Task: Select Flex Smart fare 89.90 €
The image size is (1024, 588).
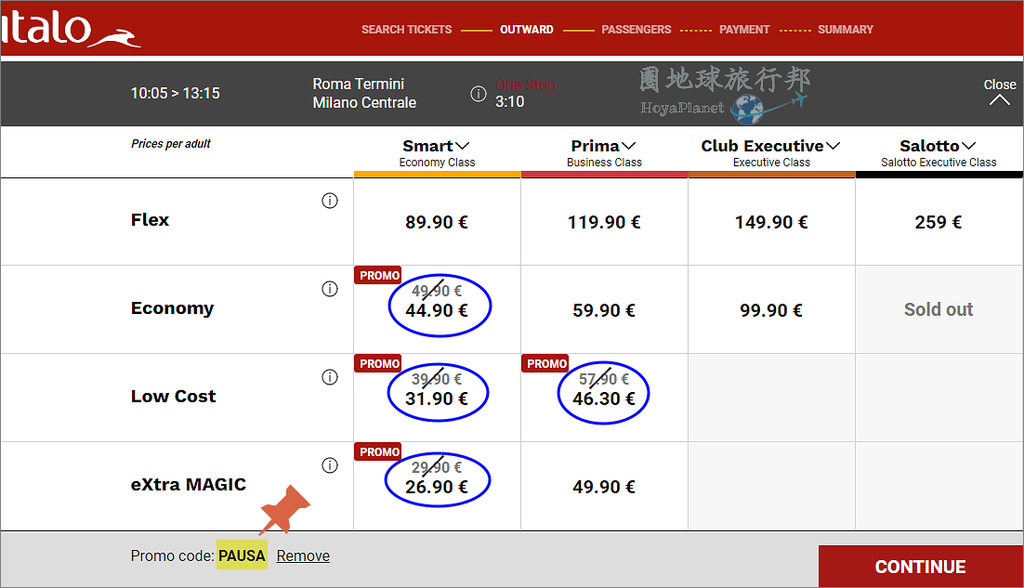Action: (437, 222)
